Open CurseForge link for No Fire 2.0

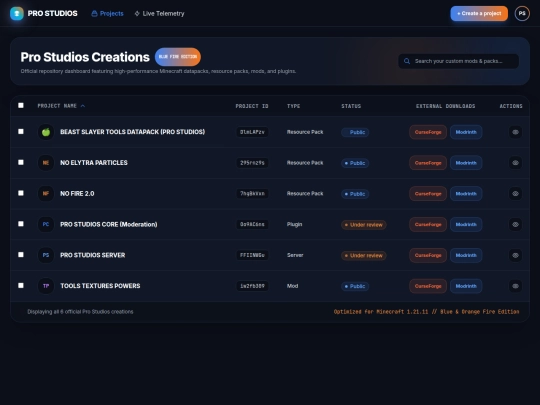[428, 194]
